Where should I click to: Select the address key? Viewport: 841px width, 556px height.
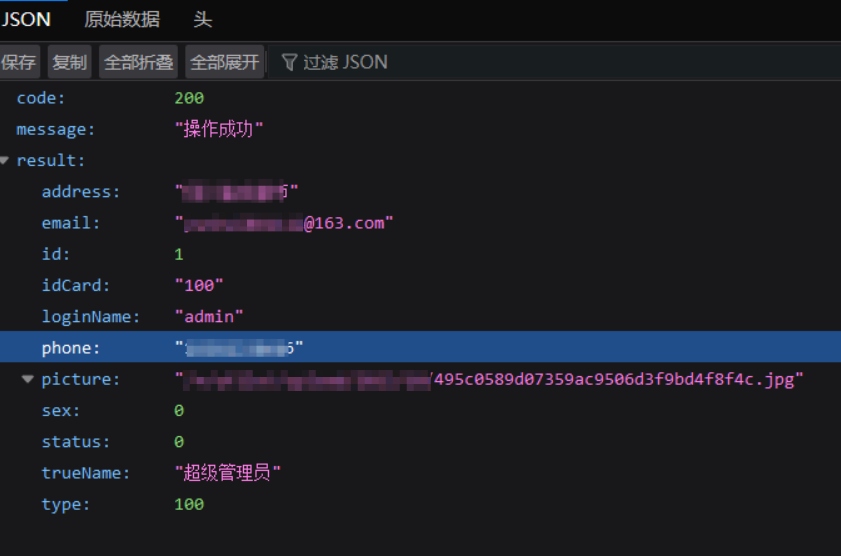(x=80, y=191)
